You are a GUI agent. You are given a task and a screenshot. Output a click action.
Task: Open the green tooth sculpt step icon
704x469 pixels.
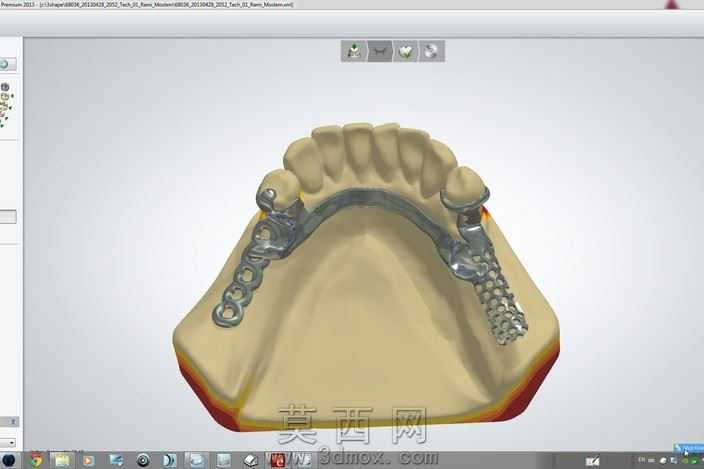[405, 51]
